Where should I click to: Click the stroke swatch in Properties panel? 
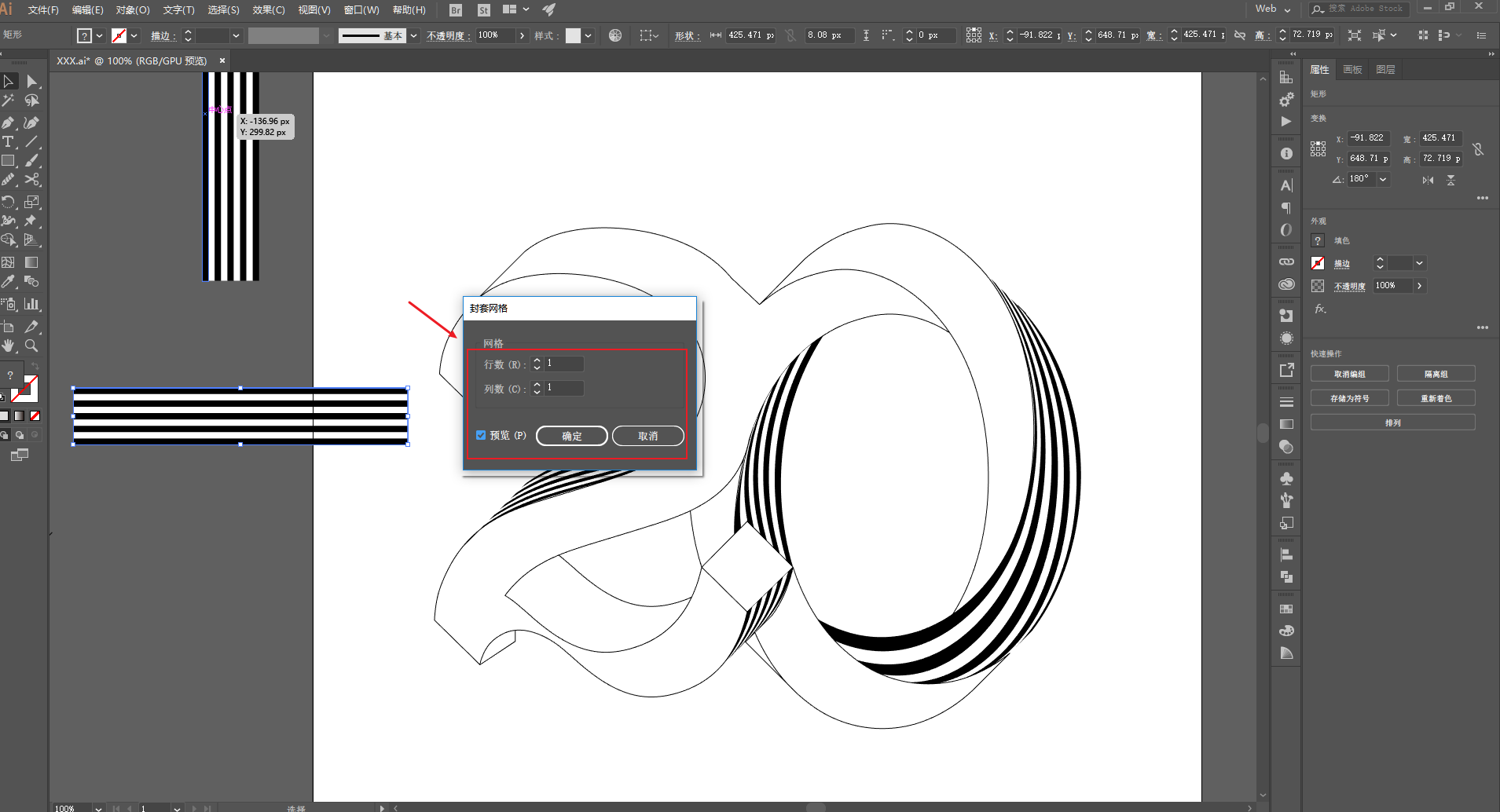point(1318,263)
